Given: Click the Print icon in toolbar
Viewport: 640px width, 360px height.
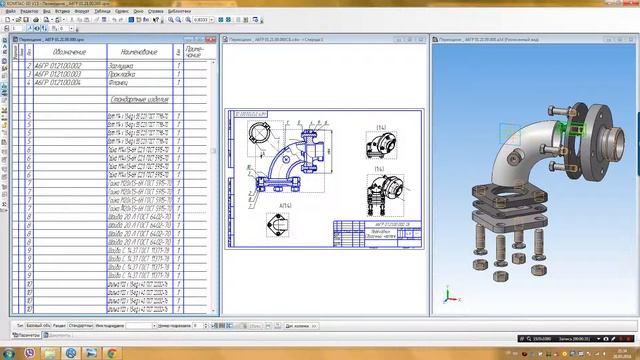Looking at the screenshot, I should coord(36,20).
